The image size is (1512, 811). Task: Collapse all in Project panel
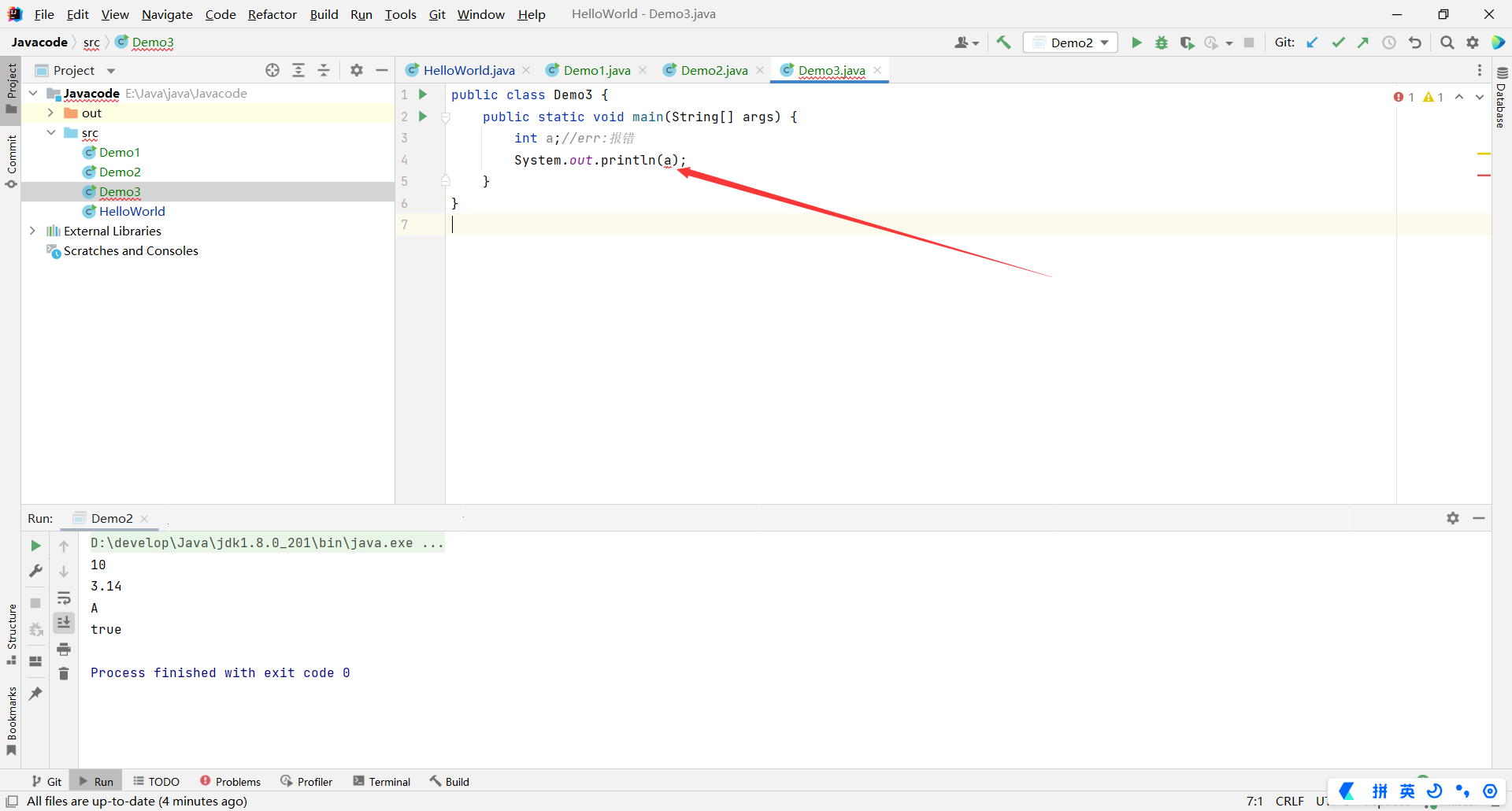tap(324, 70)
